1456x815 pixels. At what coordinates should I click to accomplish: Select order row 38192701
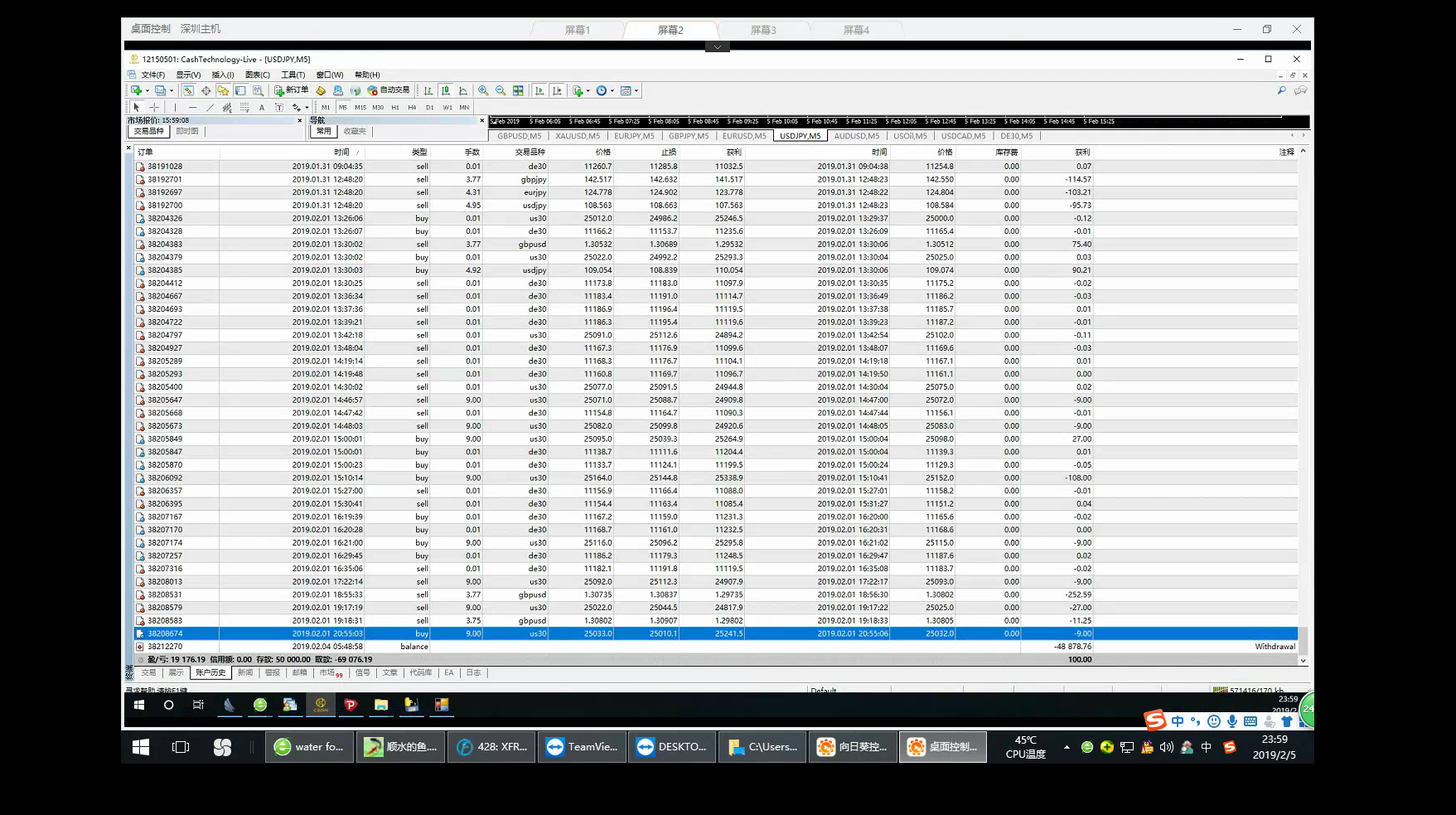pyautogui.click(x=716, y=179)
